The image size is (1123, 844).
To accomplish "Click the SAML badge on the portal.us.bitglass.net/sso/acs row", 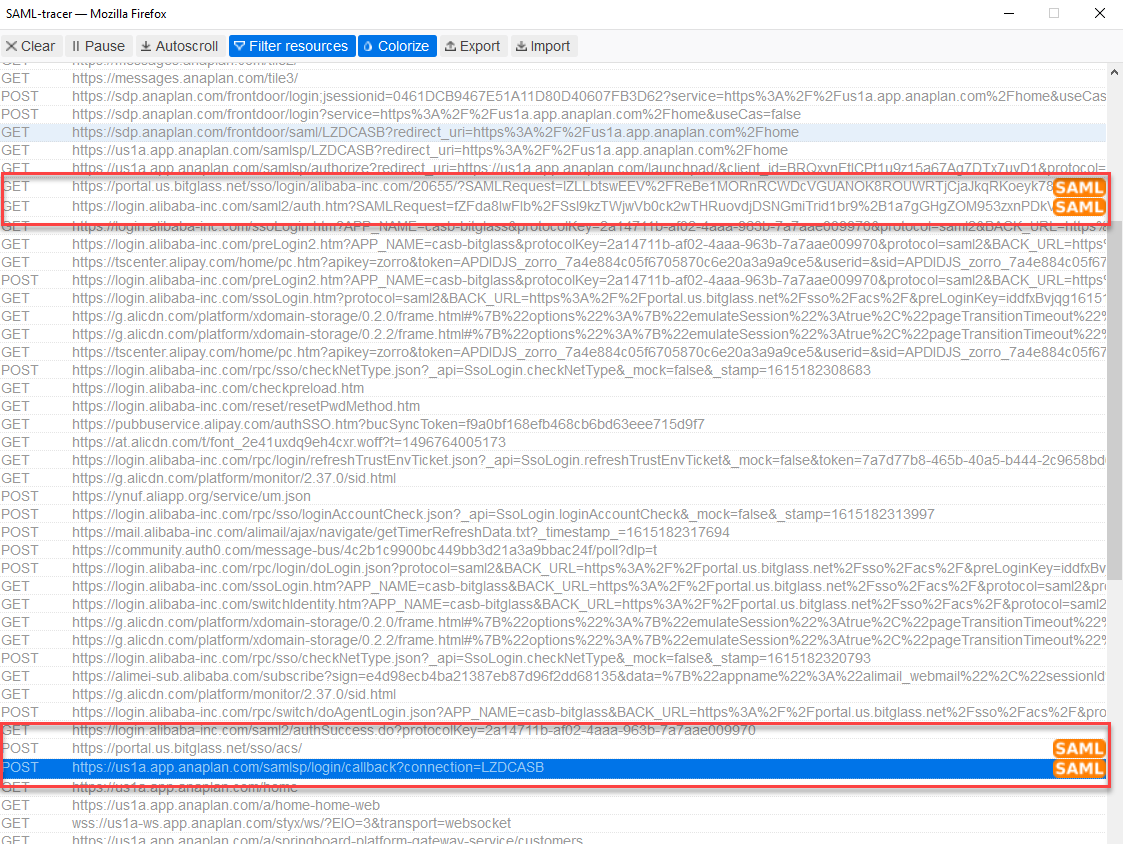I will click(1079, 748).
